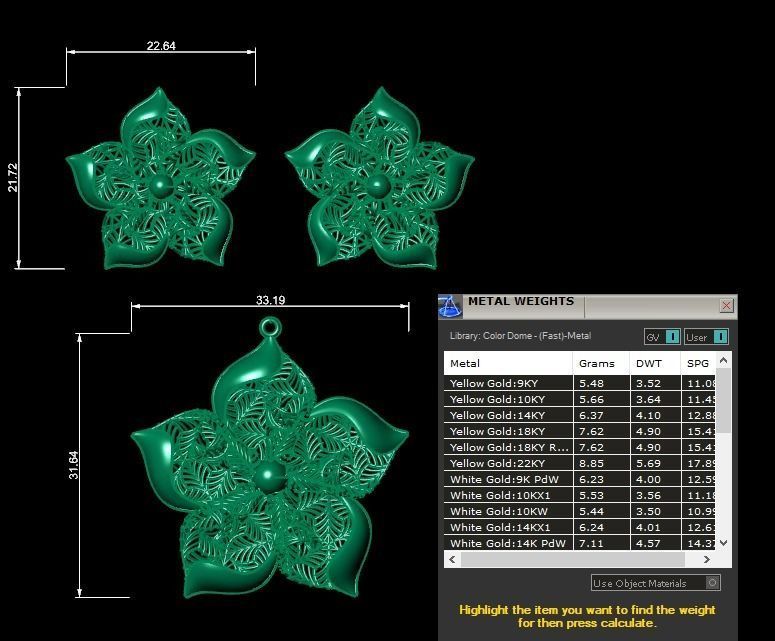Sort table by Metal column header

(508, 363)
